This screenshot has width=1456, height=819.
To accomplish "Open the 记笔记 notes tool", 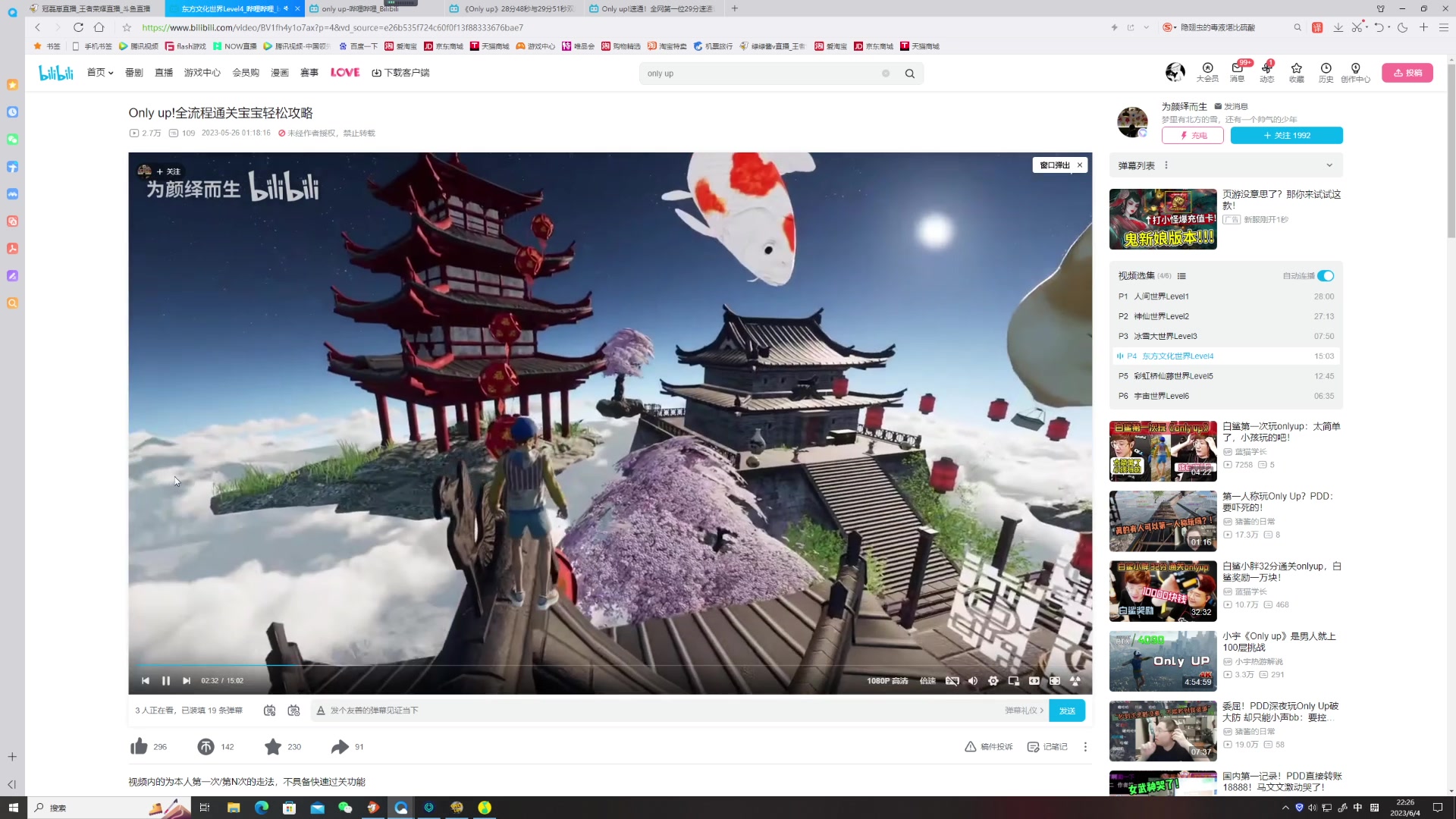I will click(1047, 747).
